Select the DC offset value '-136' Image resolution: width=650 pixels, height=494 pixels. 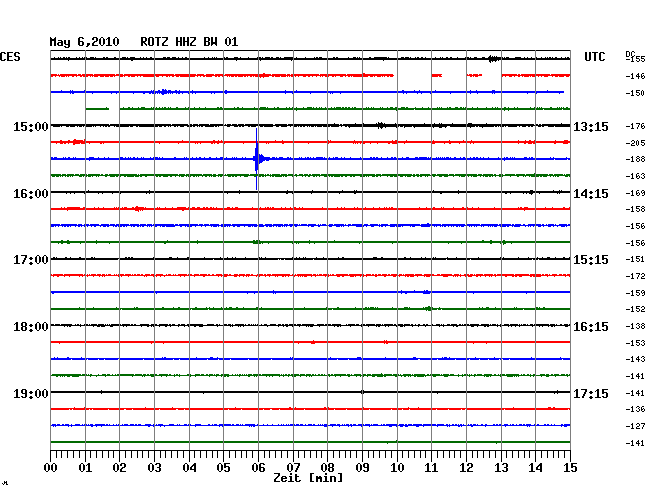click(x=635, y=409)
